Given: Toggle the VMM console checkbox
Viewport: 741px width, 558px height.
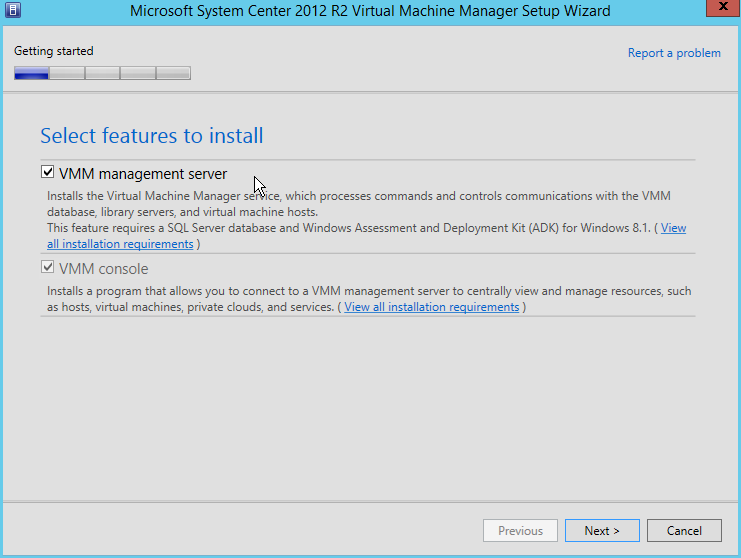Looking at the screenshot, I should tap(47, 267).
